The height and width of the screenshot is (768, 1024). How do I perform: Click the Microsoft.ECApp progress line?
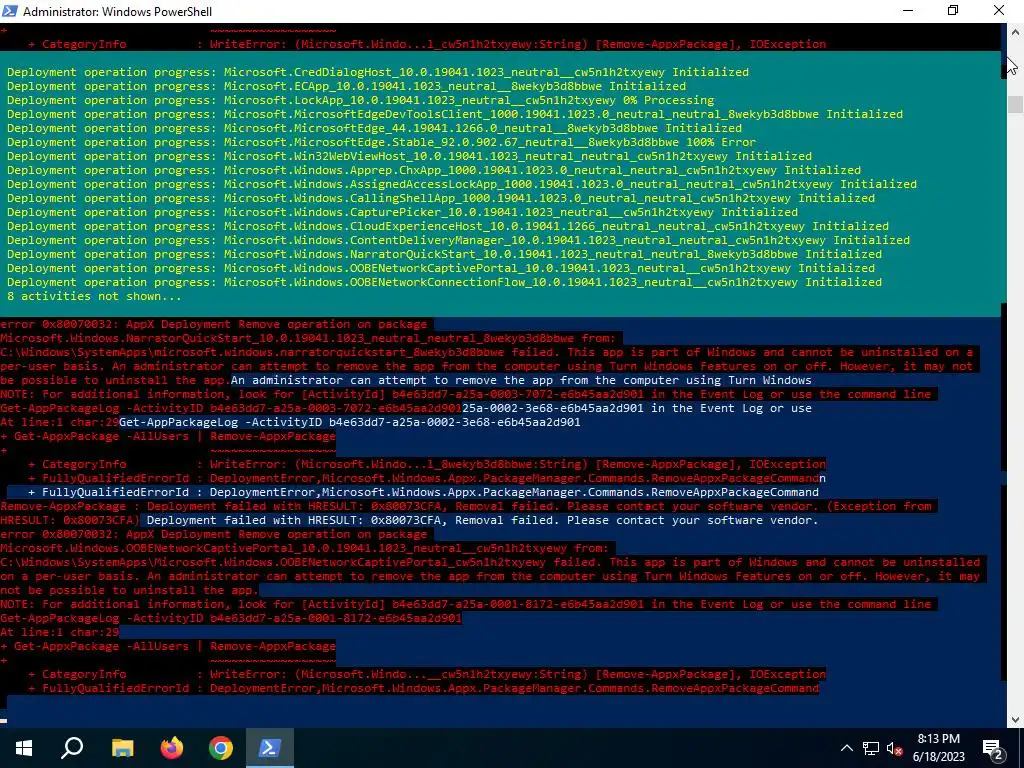[x=346, y=86]
